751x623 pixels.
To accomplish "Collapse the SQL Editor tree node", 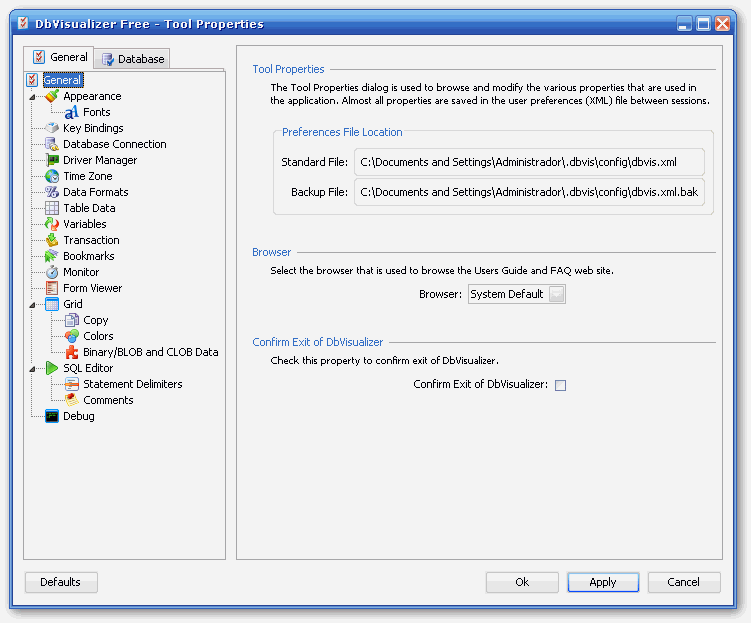I will click(32, 369).
